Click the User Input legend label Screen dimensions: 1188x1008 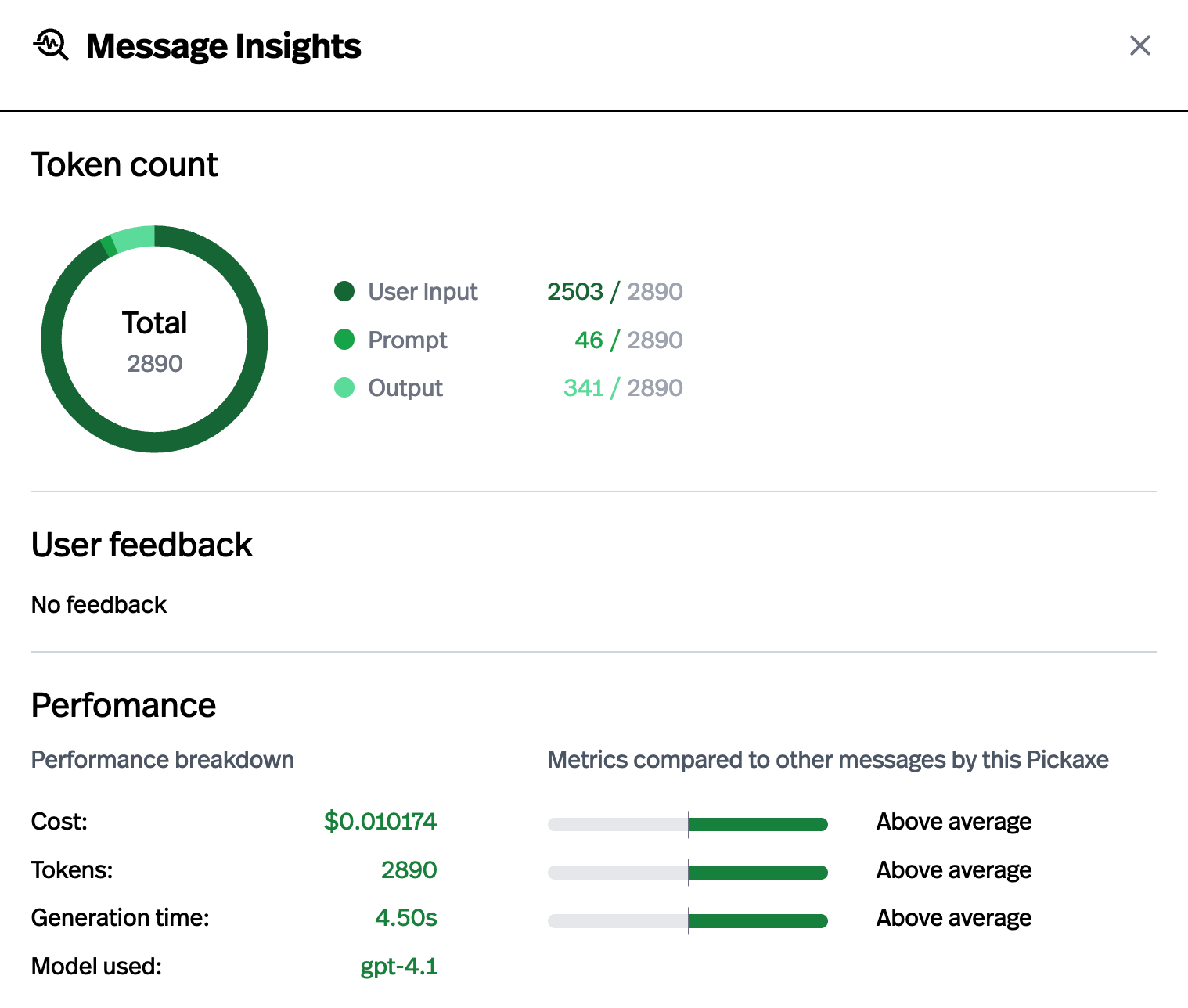[x=423, y=291]
